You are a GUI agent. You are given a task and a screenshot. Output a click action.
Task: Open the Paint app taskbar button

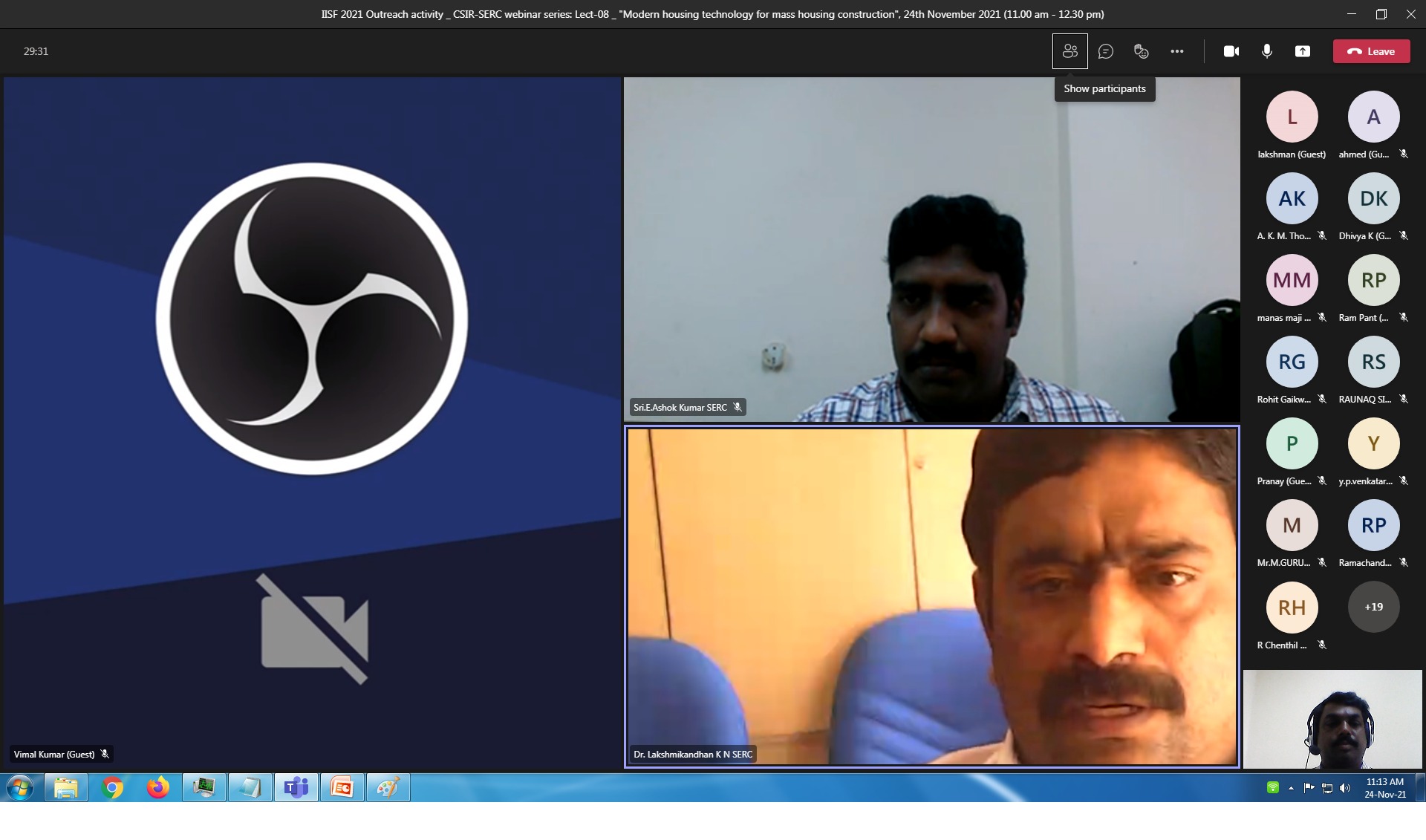[x=388, y=787]
